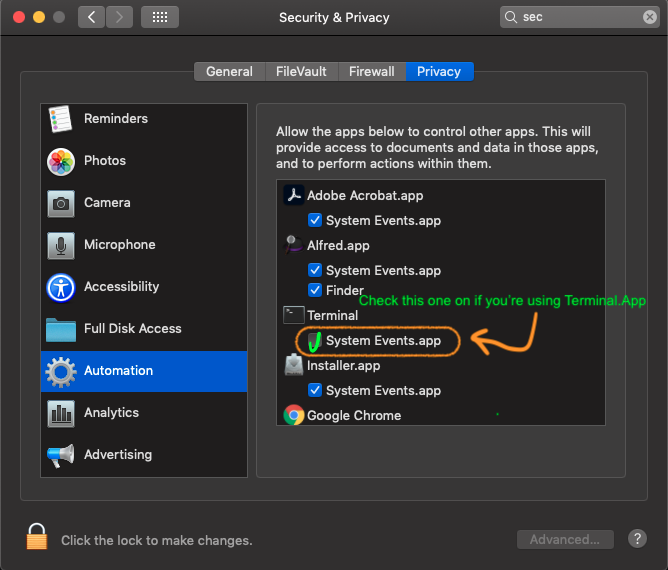The image size is (668, 570).
Task: Click the magnifying glass search icon
Action: click(x=510, y=17)
